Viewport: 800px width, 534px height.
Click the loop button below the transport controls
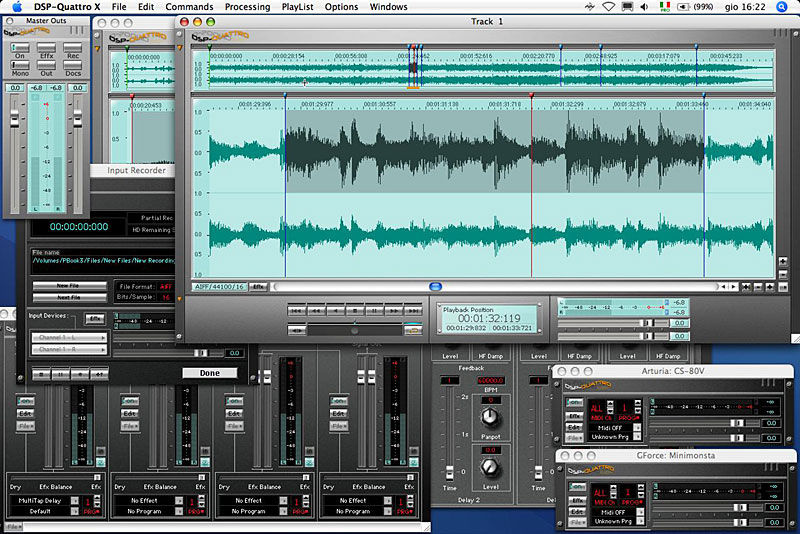(413, 328)
